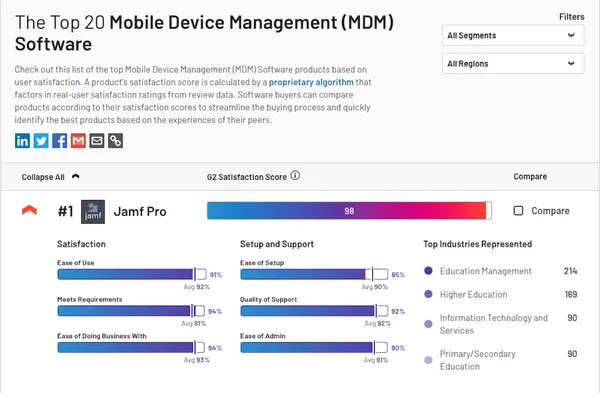The height and width of the screenshot is (393, 600).
Task: Share the list on LinkedIn
Action: [x=22, y=141]
